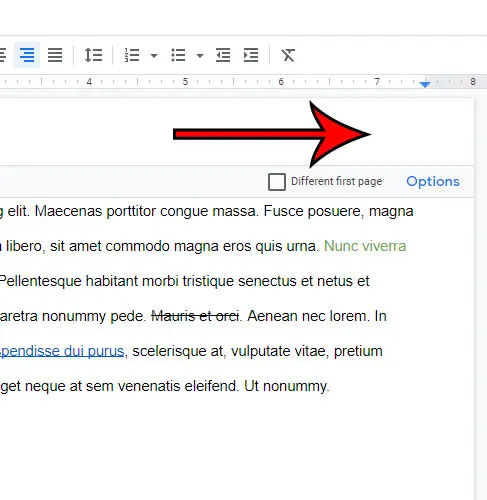This screenshot has width=487, height=500.
Task: Decrease indent of paragraph
Action: [223, 55]
